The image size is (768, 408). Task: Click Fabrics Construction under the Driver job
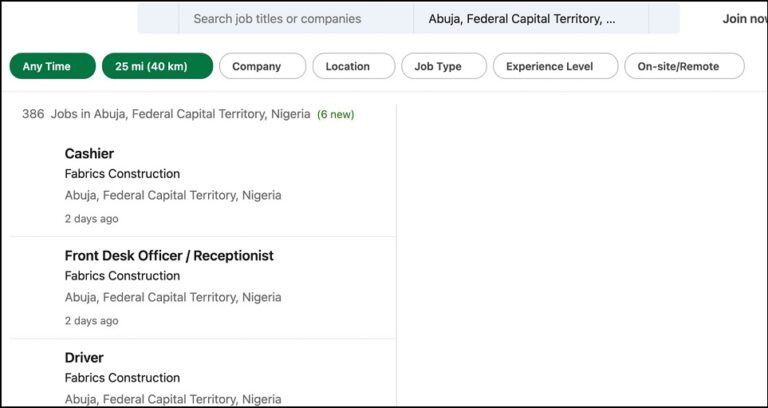point(122,378)
